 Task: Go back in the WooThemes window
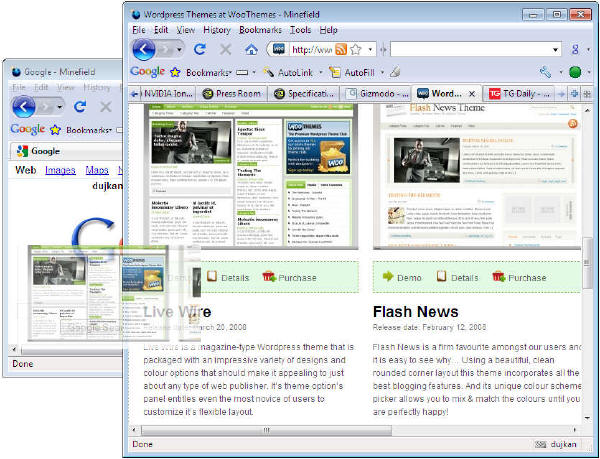click(x=143, y=49)
